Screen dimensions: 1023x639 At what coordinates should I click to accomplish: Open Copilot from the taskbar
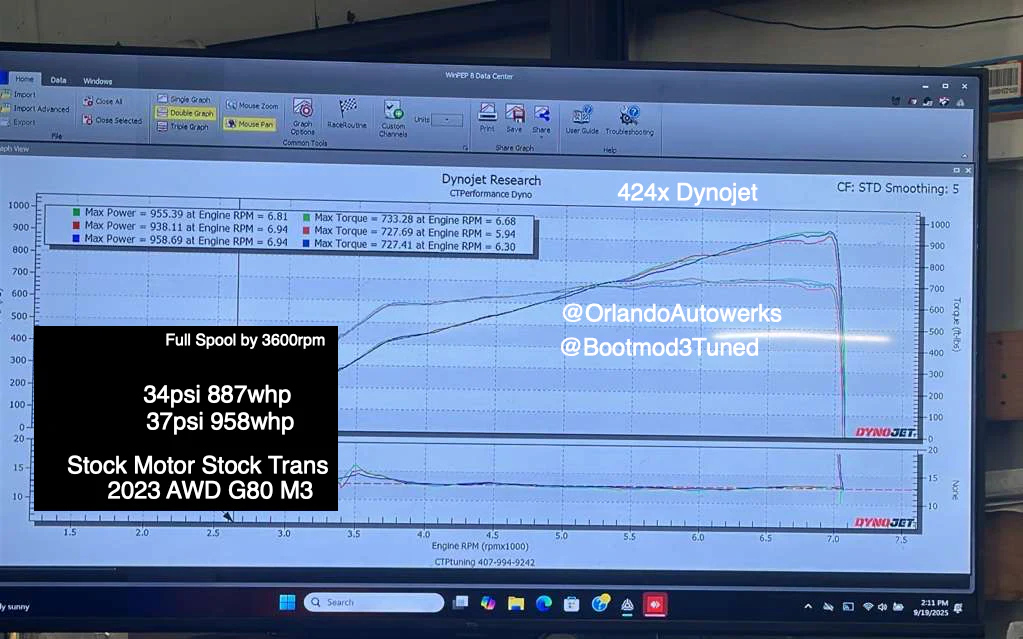point(488,603)
